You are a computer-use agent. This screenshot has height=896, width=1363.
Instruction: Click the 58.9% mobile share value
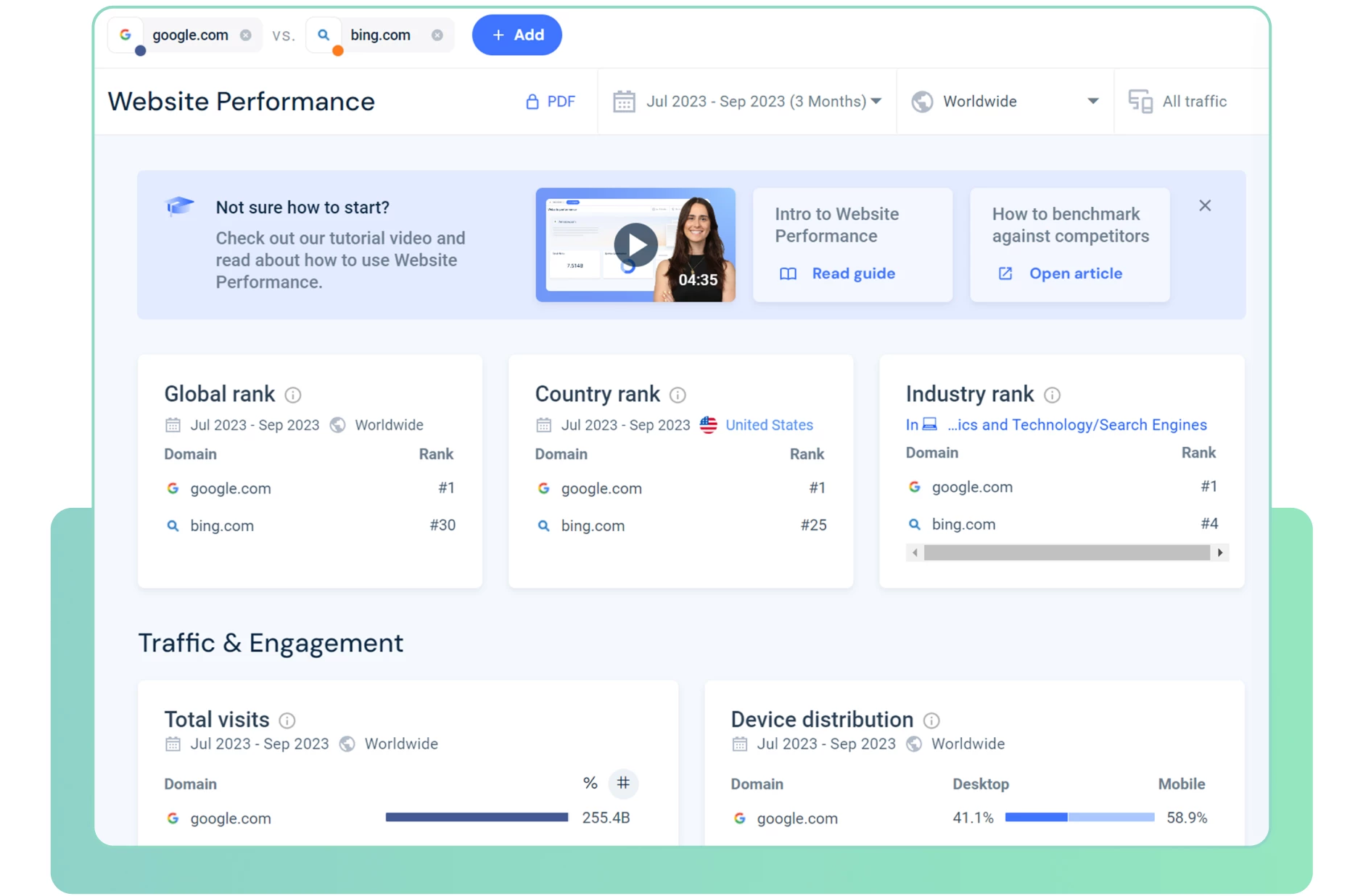(x=1187, y=818)
